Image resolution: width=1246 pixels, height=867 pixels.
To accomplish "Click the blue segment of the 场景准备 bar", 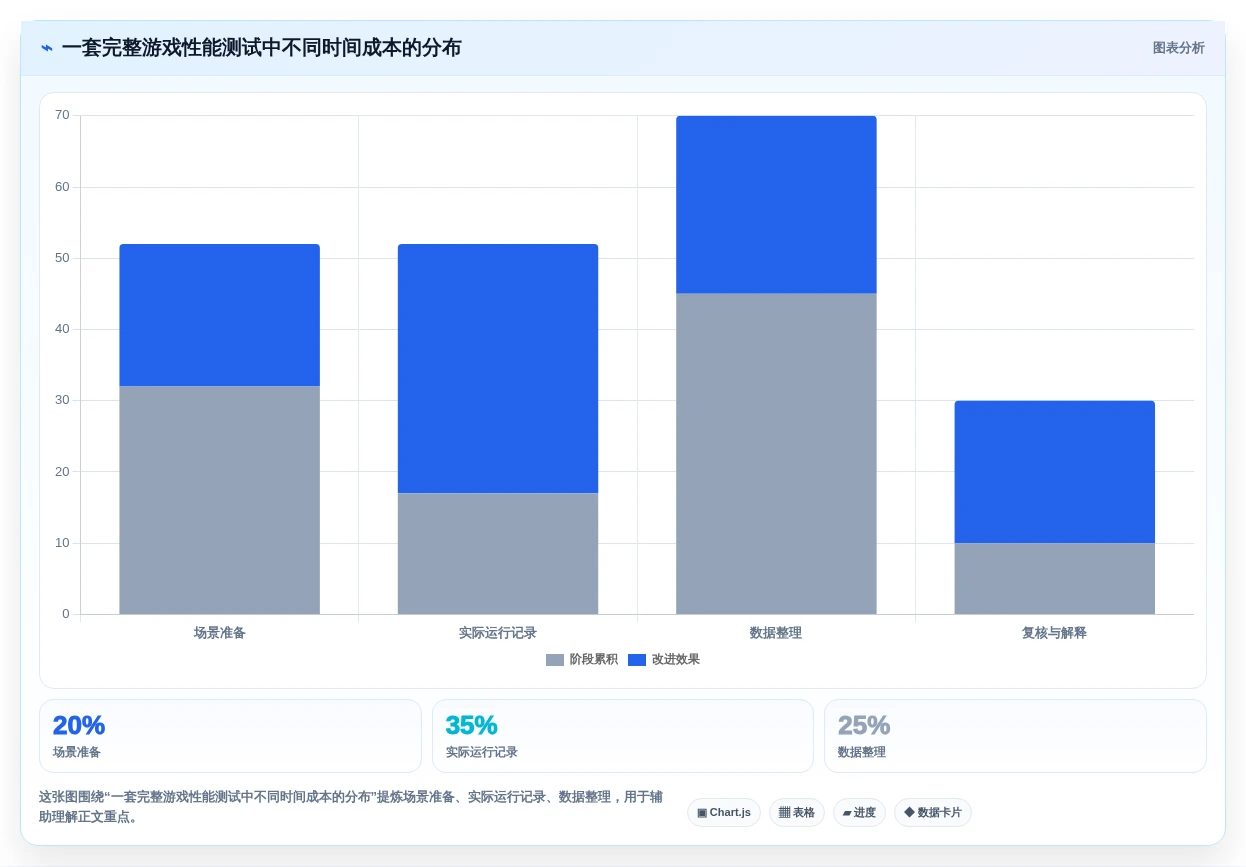I will [x=220, y=315].
